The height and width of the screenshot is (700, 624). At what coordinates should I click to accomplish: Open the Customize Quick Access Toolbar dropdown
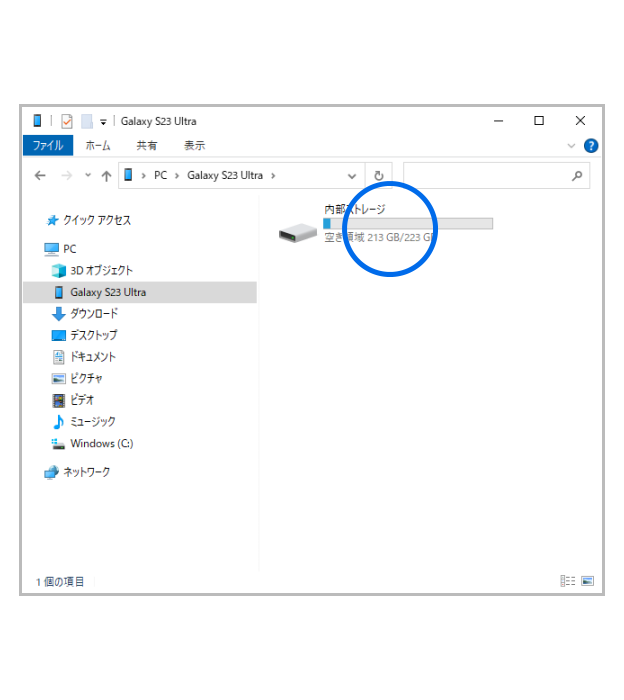tap(103, 121)
